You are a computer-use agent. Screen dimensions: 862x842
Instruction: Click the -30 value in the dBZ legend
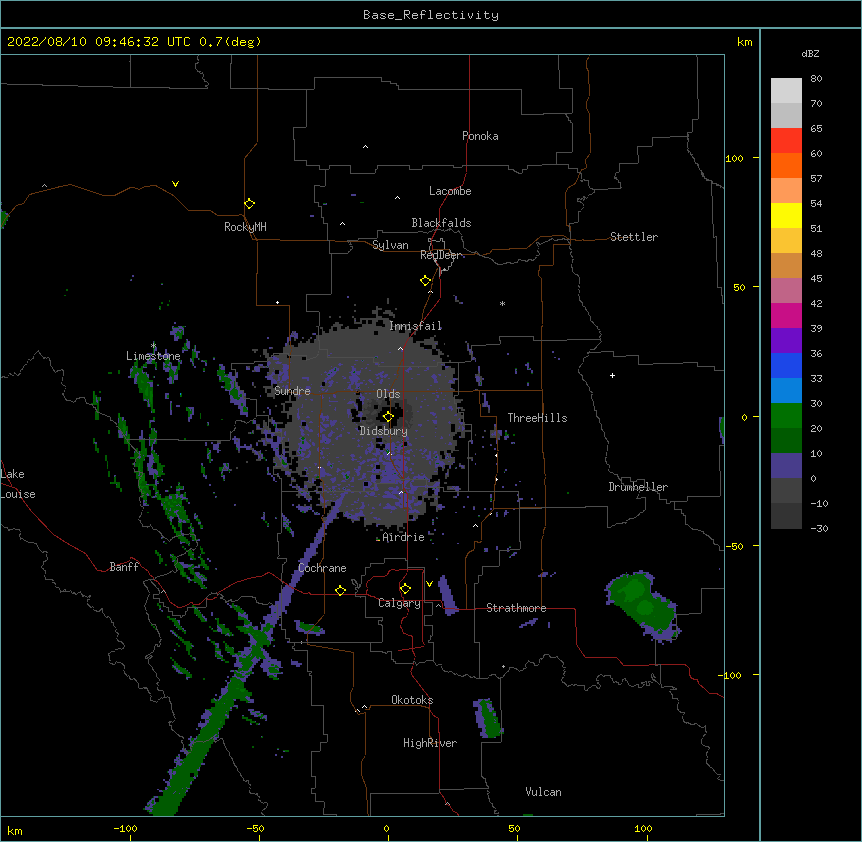point(819,528)
